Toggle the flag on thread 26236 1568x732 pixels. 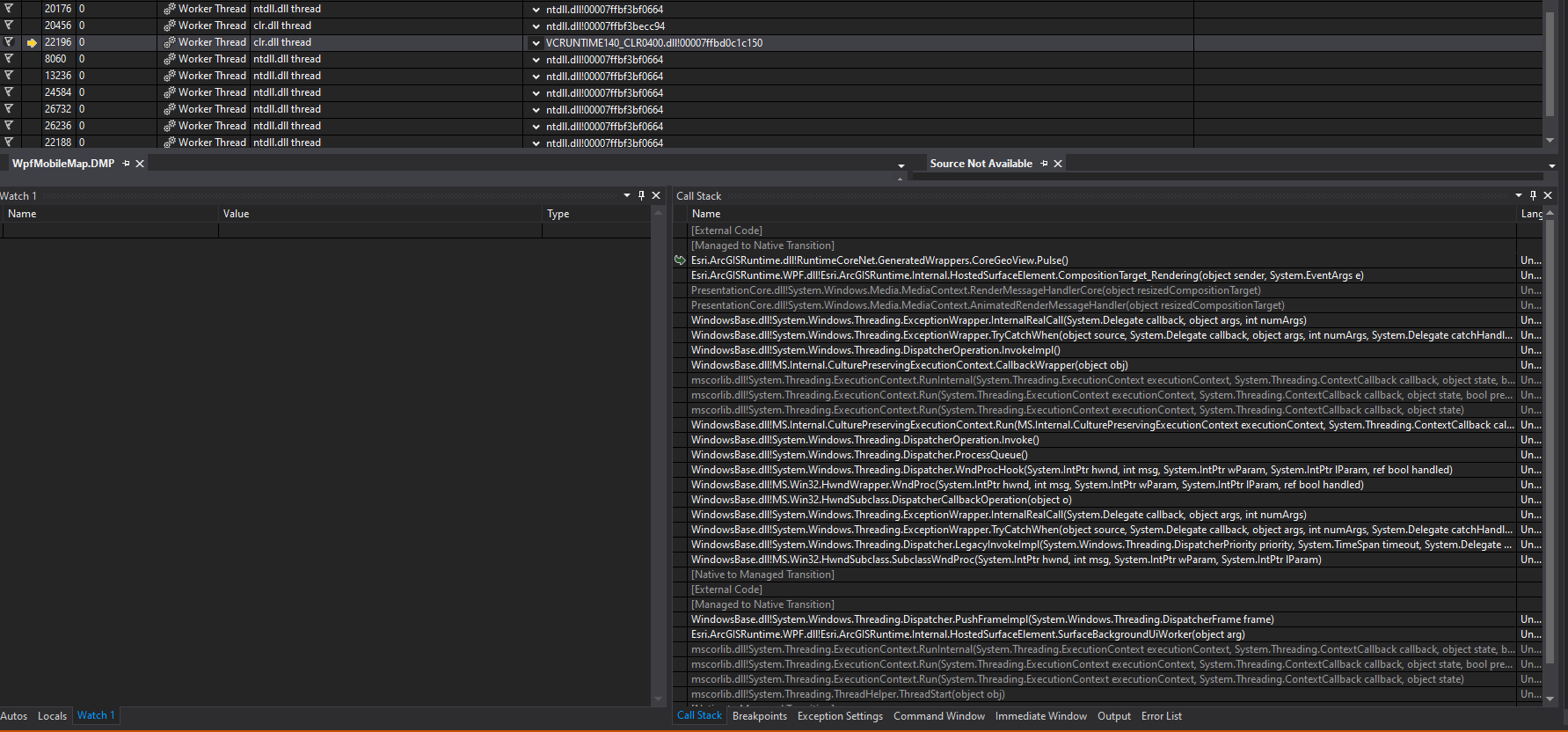coord(9,126)
